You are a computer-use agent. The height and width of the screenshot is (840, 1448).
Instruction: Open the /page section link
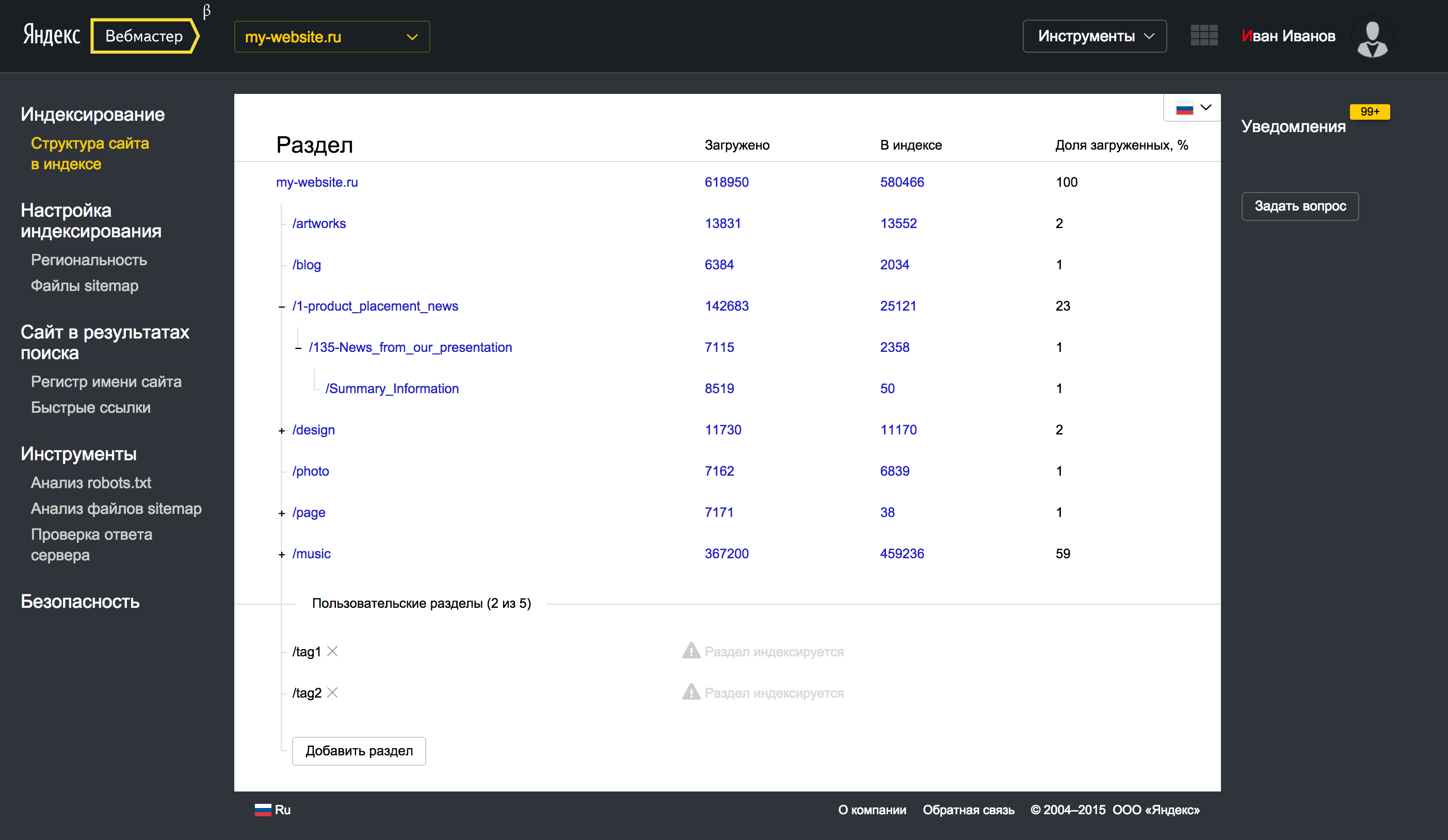click(x=309, y=512)
